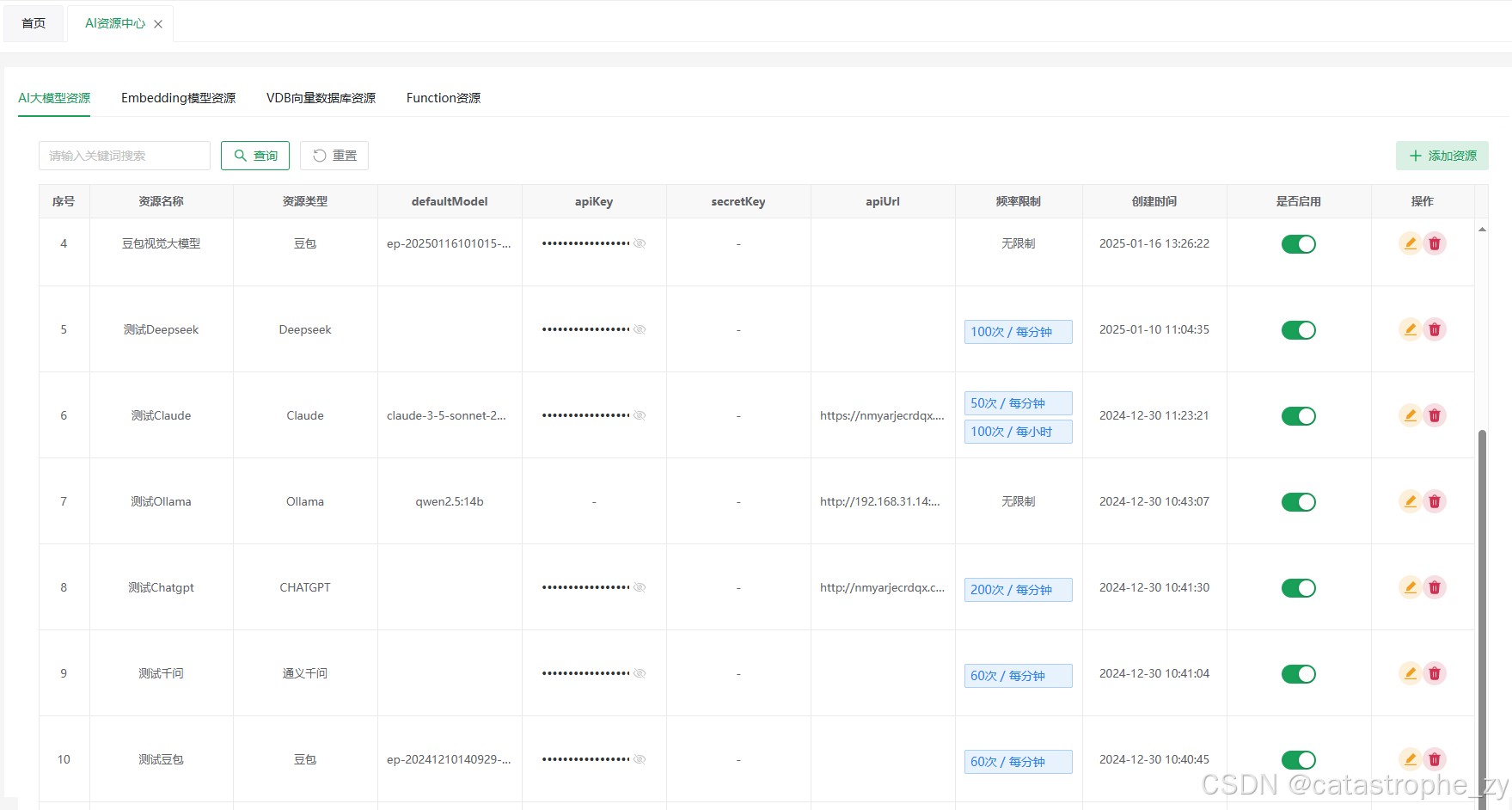Screen dimensions: 1512x810
Task: Toggle the 测试Claude enable switch
Action: (x=1298, y=416)
